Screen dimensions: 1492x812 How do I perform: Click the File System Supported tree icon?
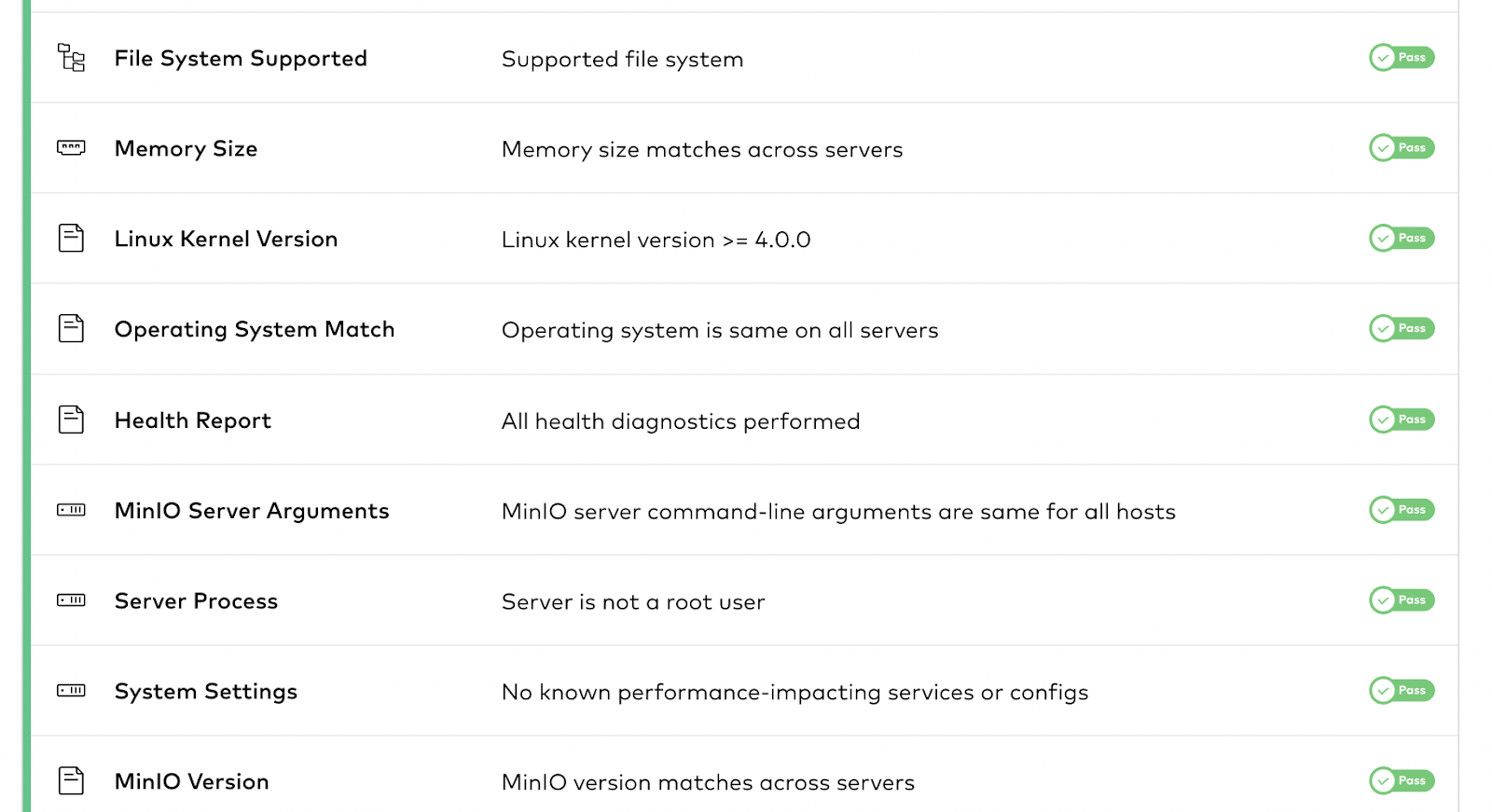point(71,58)
